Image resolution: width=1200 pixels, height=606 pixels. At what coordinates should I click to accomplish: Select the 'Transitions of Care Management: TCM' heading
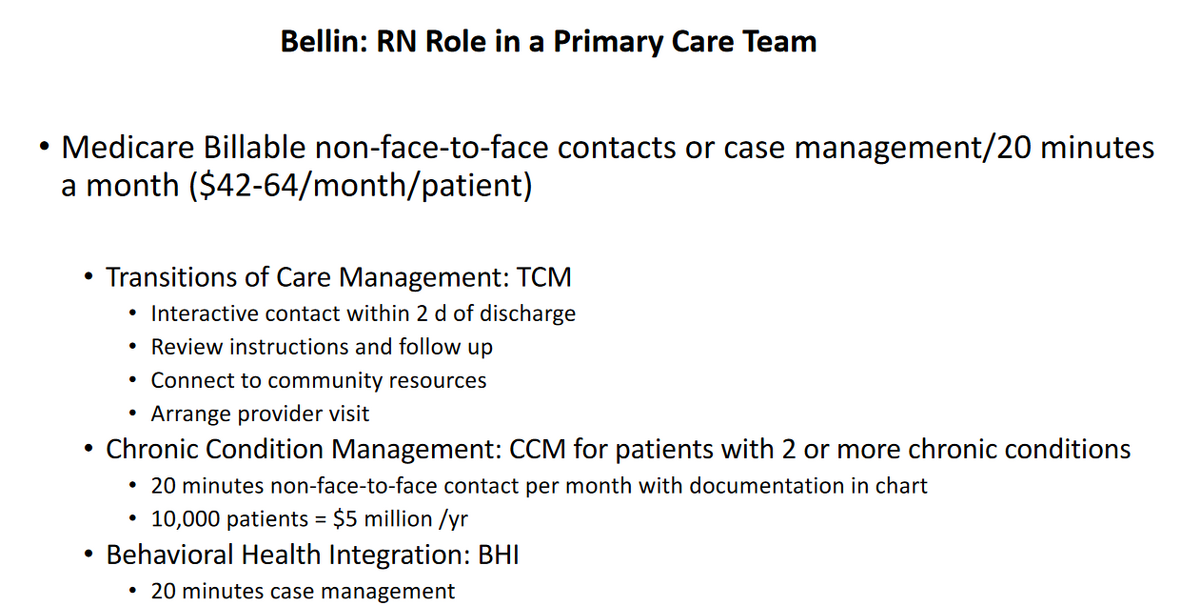pos(339,276)
